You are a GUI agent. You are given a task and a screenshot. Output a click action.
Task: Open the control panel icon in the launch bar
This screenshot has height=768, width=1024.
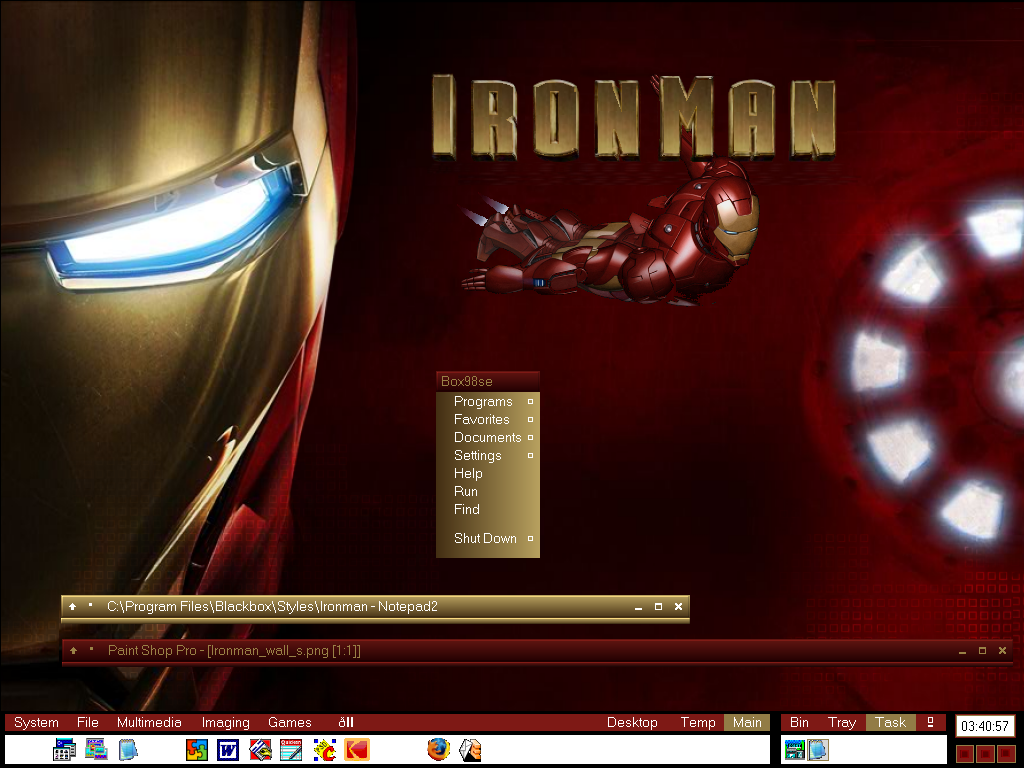pos(65,749)
